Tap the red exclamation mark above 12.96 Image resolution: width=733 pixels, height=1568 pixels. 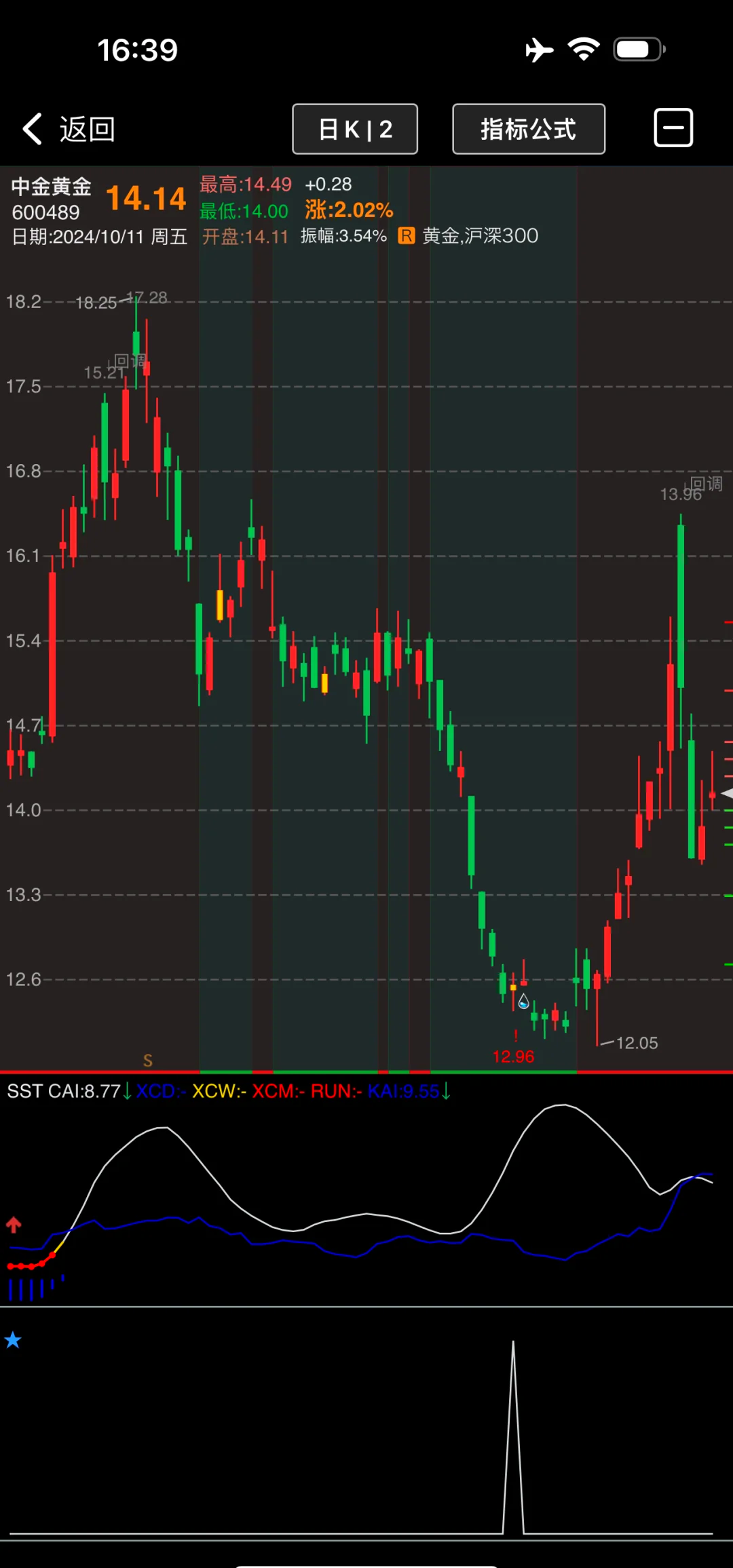(x=516, y=1036)
